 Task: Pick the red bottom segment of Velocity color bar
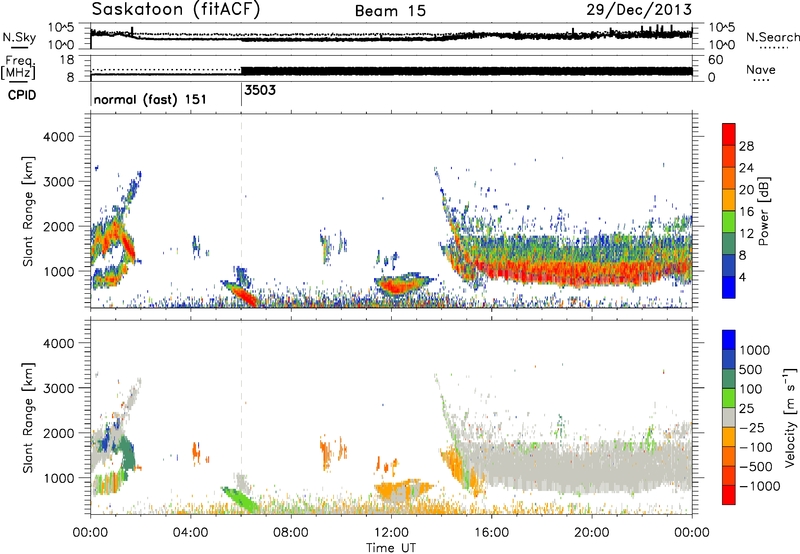(x=729, y=495)
